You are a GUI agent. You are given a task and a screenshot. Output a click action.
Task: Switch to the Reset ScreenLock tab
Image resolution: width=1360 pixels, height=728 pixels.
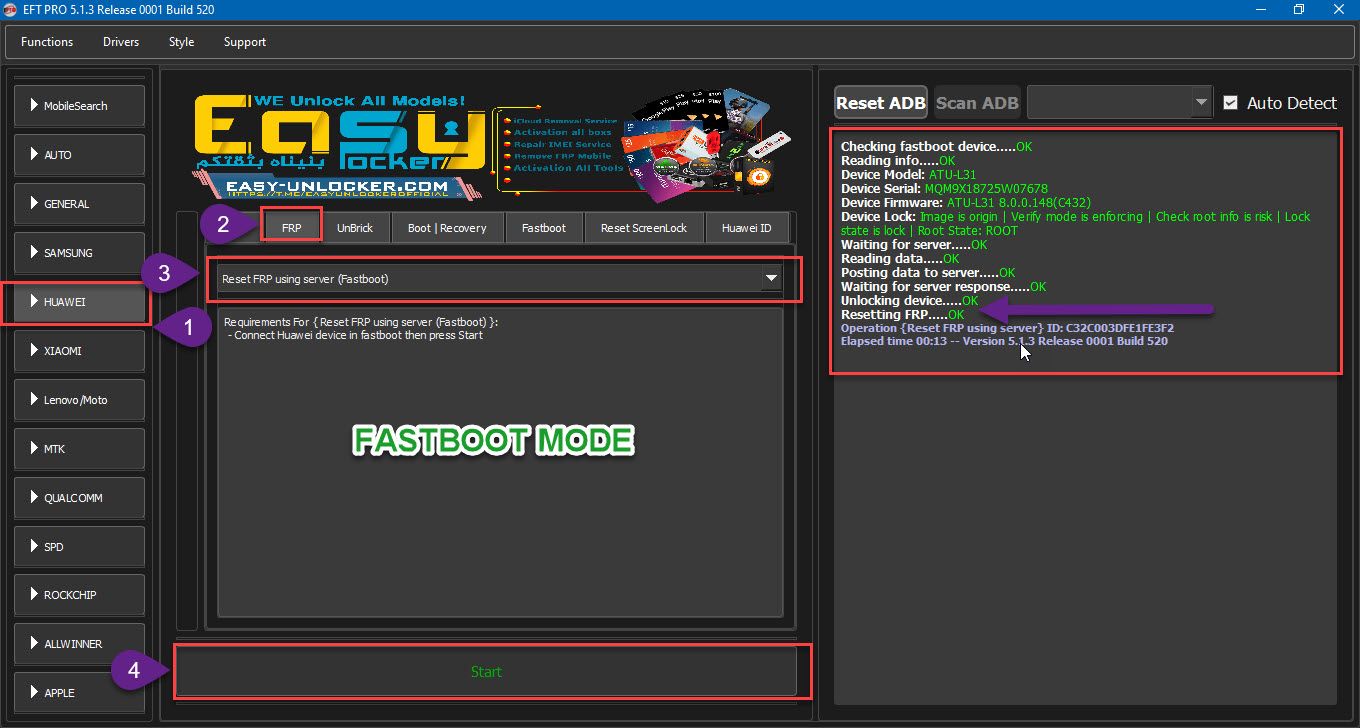click(x=644, y=228)
